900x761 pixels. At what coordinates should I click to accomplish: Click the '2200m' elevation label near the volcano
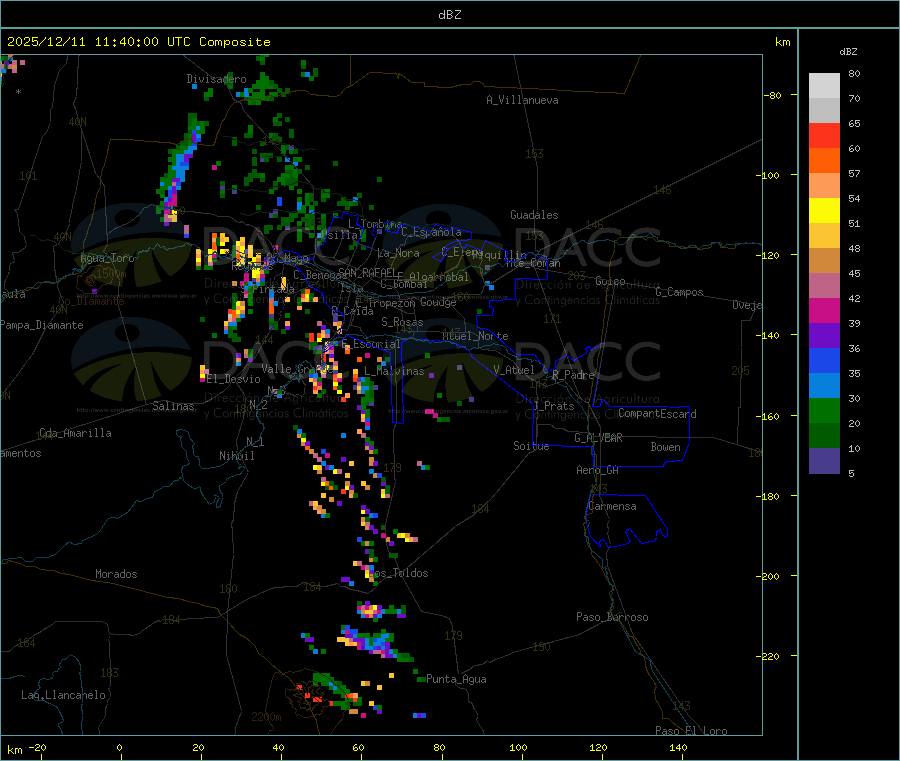[x=266, y=717]
